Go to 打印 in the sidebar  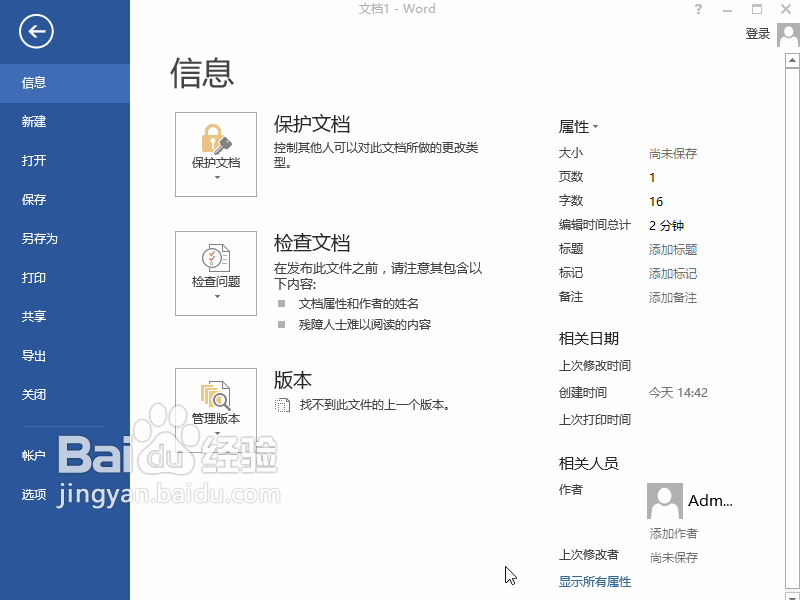point(65,278)
